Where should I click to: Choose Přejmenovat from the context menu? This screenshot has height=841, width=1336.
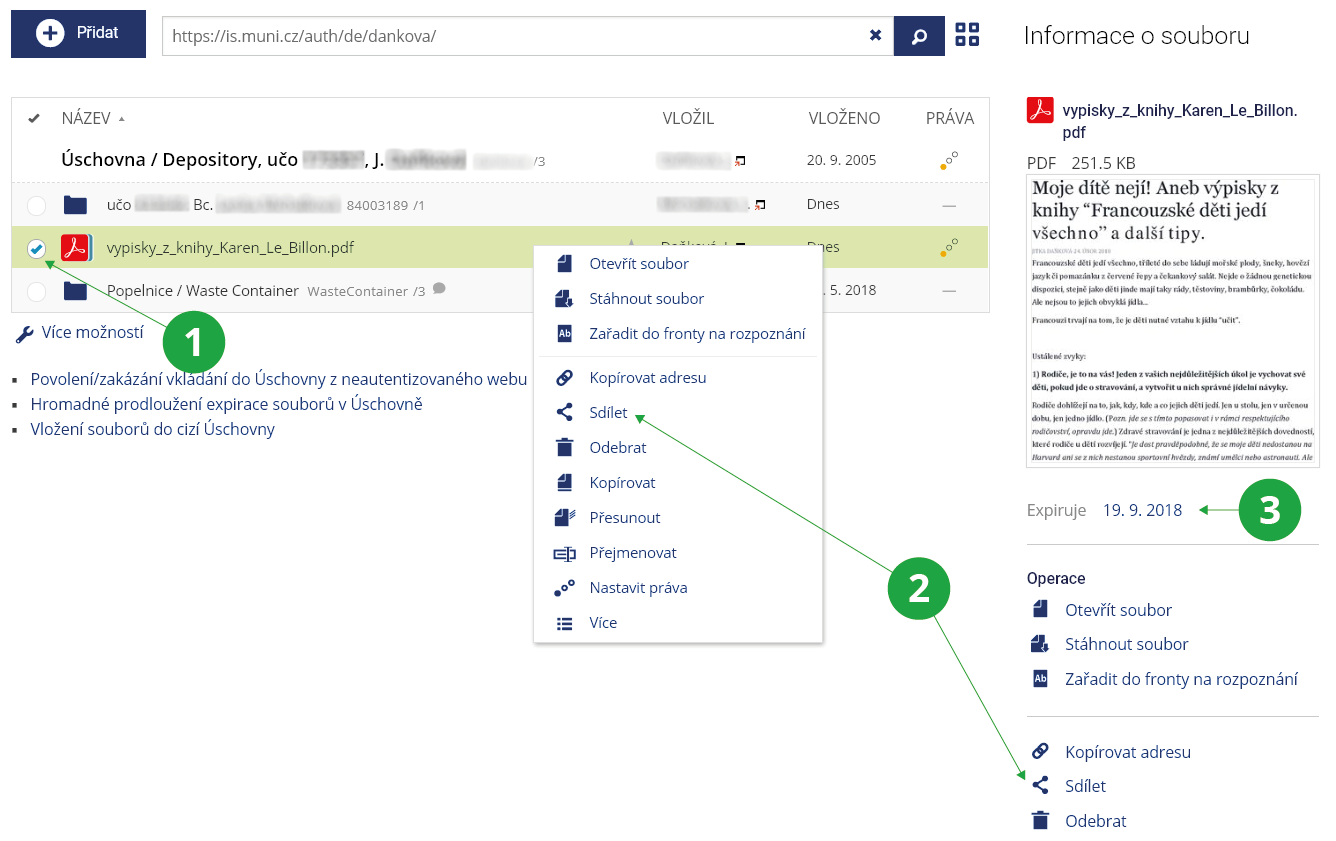point(632,553)
